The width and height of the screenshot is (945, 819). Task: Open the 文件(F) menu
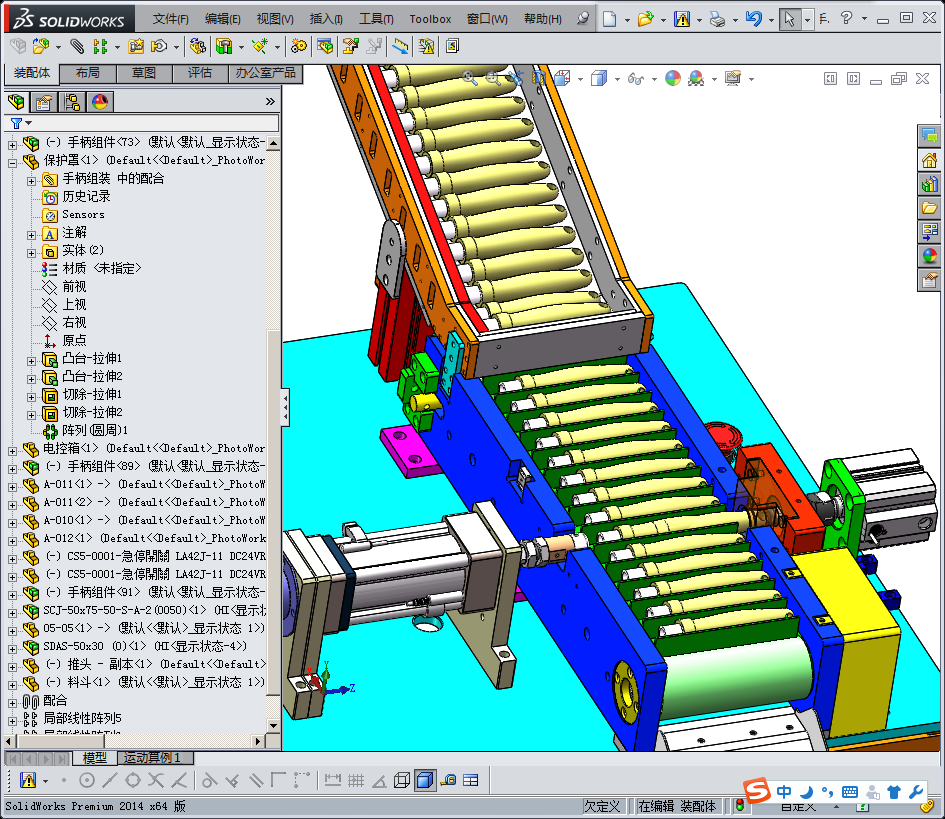tap(171, 19)
